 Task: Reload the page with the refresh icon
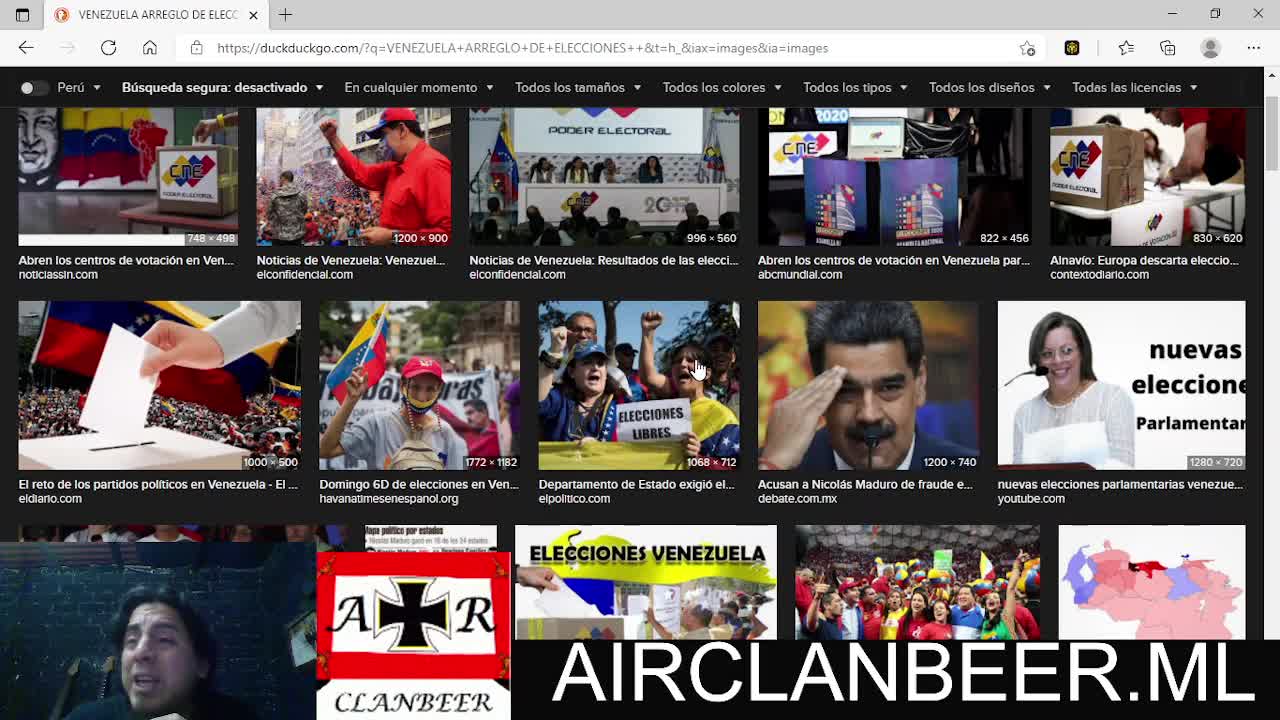point(108,48)
